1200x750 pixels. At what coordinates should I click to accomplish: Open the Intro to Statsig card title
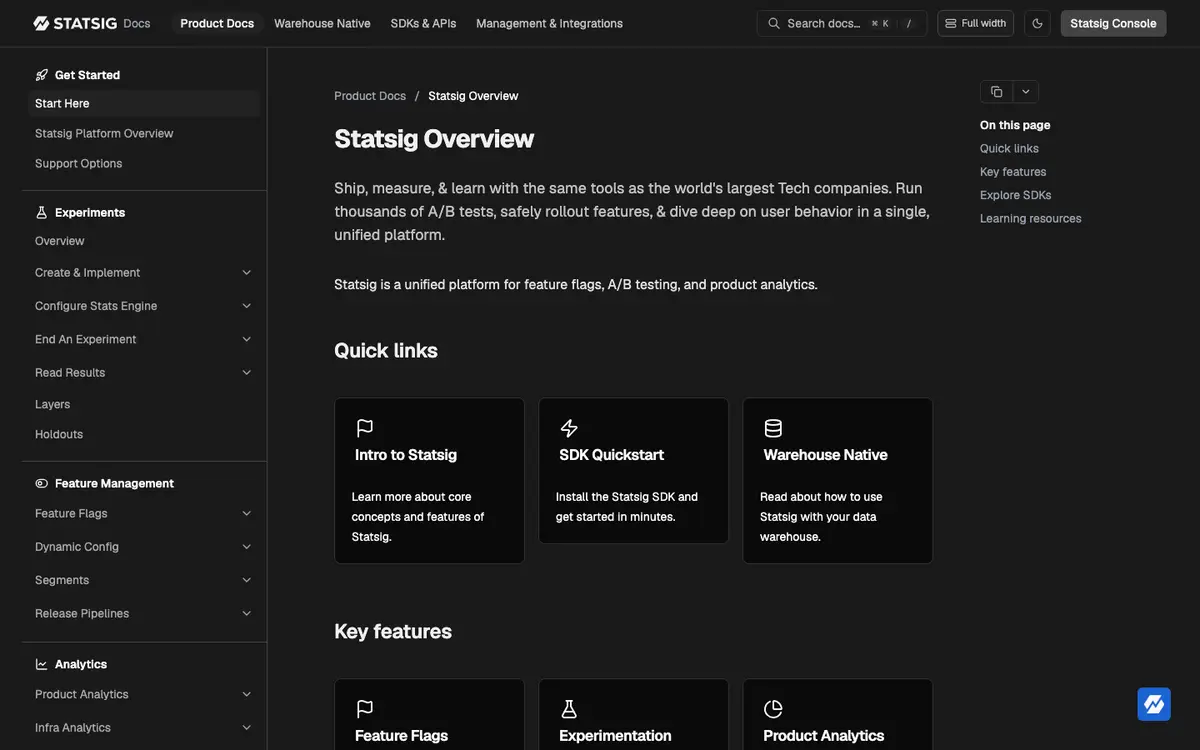point(406,455)
